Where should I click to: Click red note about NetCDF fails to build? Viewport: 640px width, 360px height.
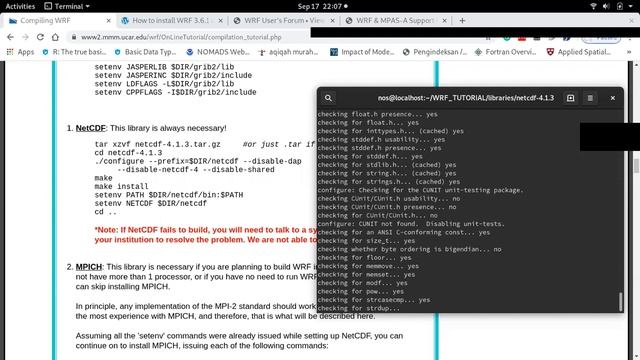click(x=206, y=235)
